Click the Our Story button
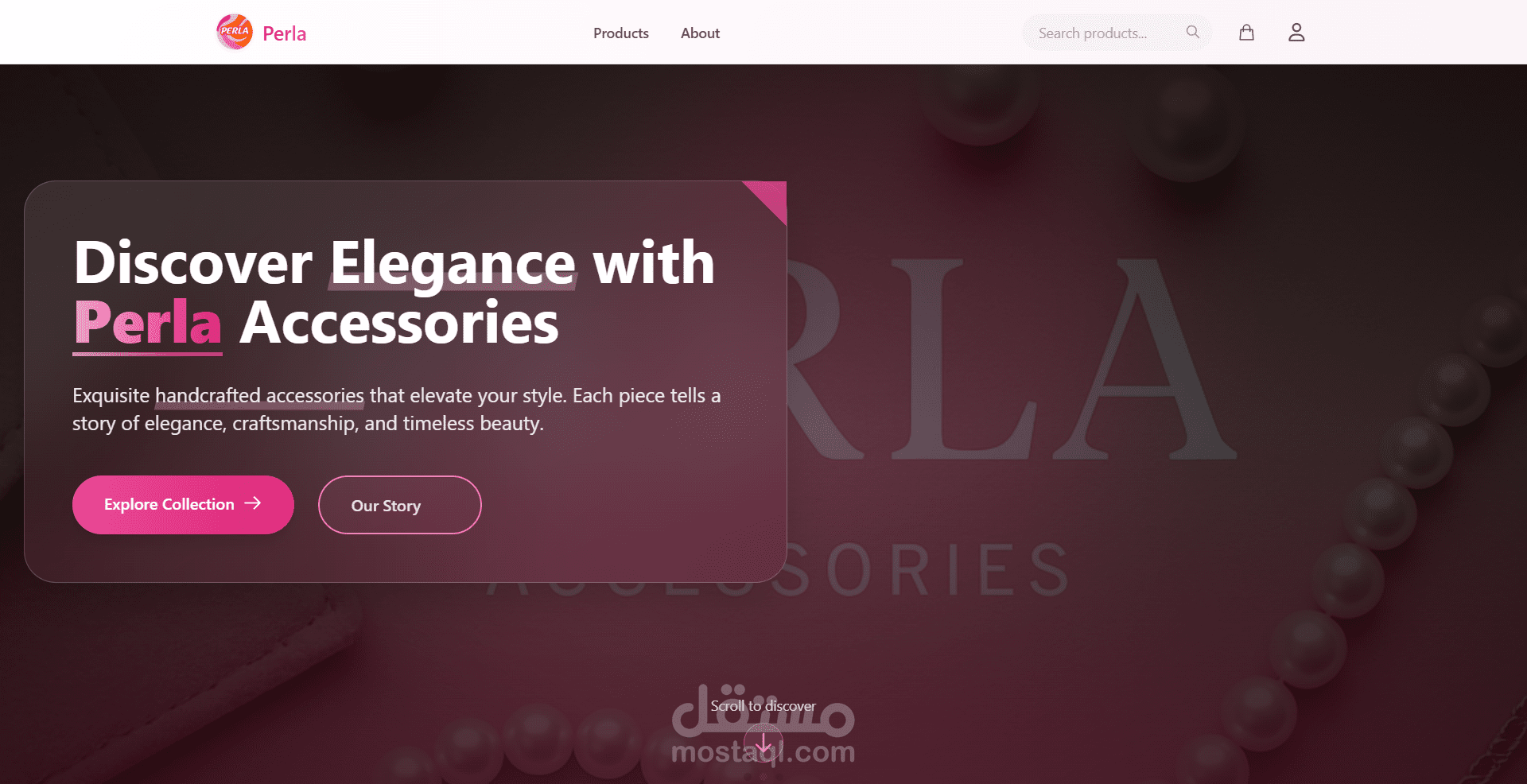The height and width of the screenshot is (784, 1527). [400, 505]
